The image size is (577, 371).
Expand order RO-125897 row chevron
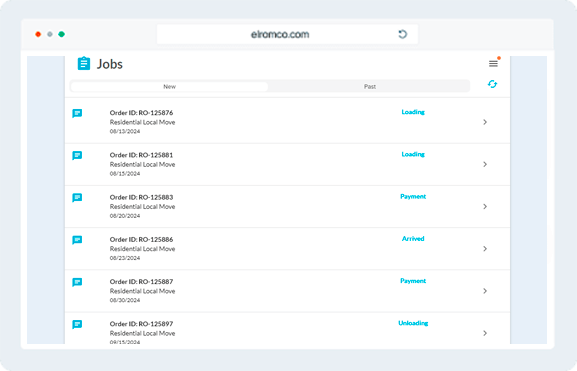click(x=485, y=333)
